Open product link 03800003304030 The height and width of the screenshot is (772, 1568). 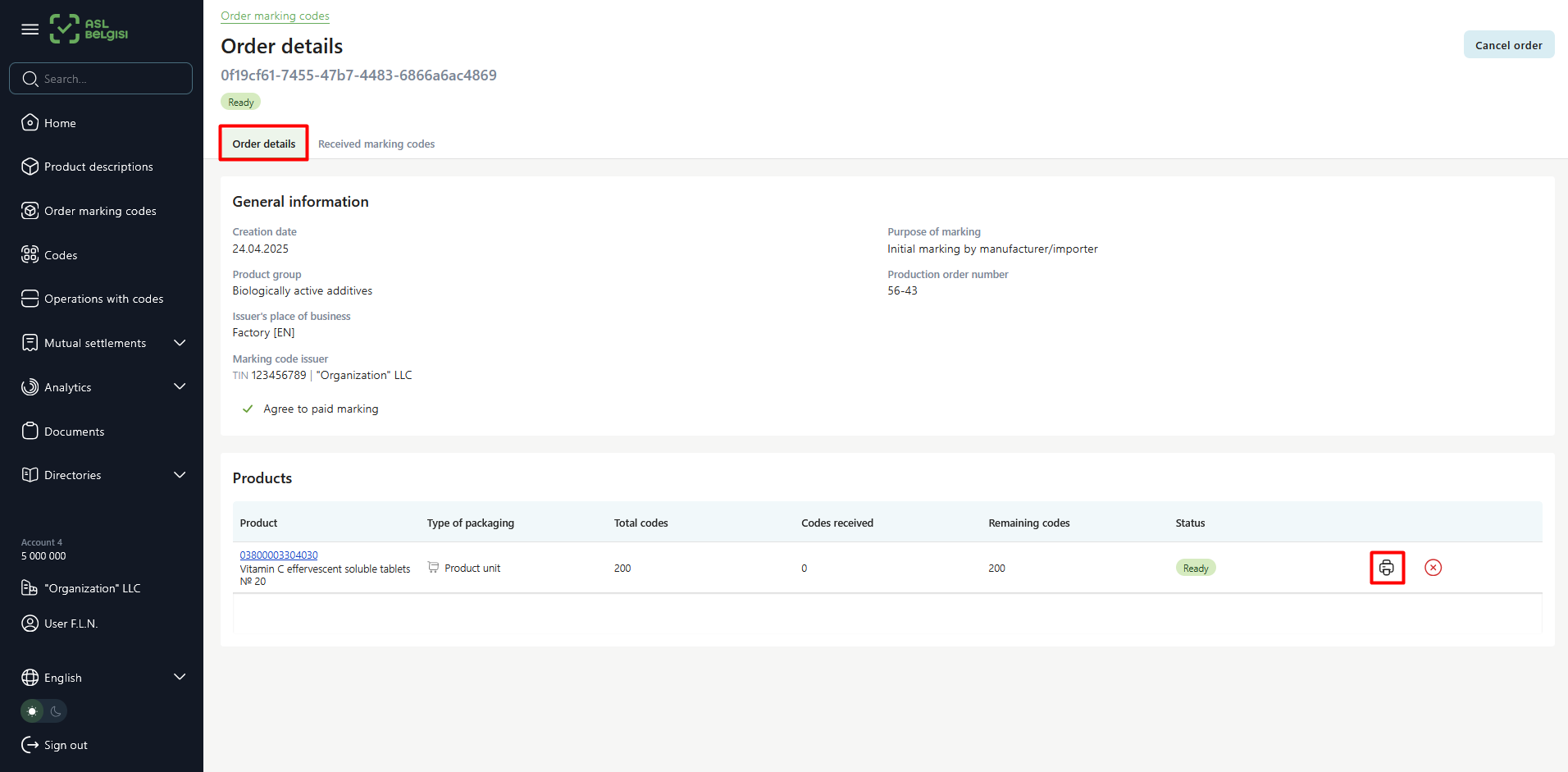coord(279,555)
